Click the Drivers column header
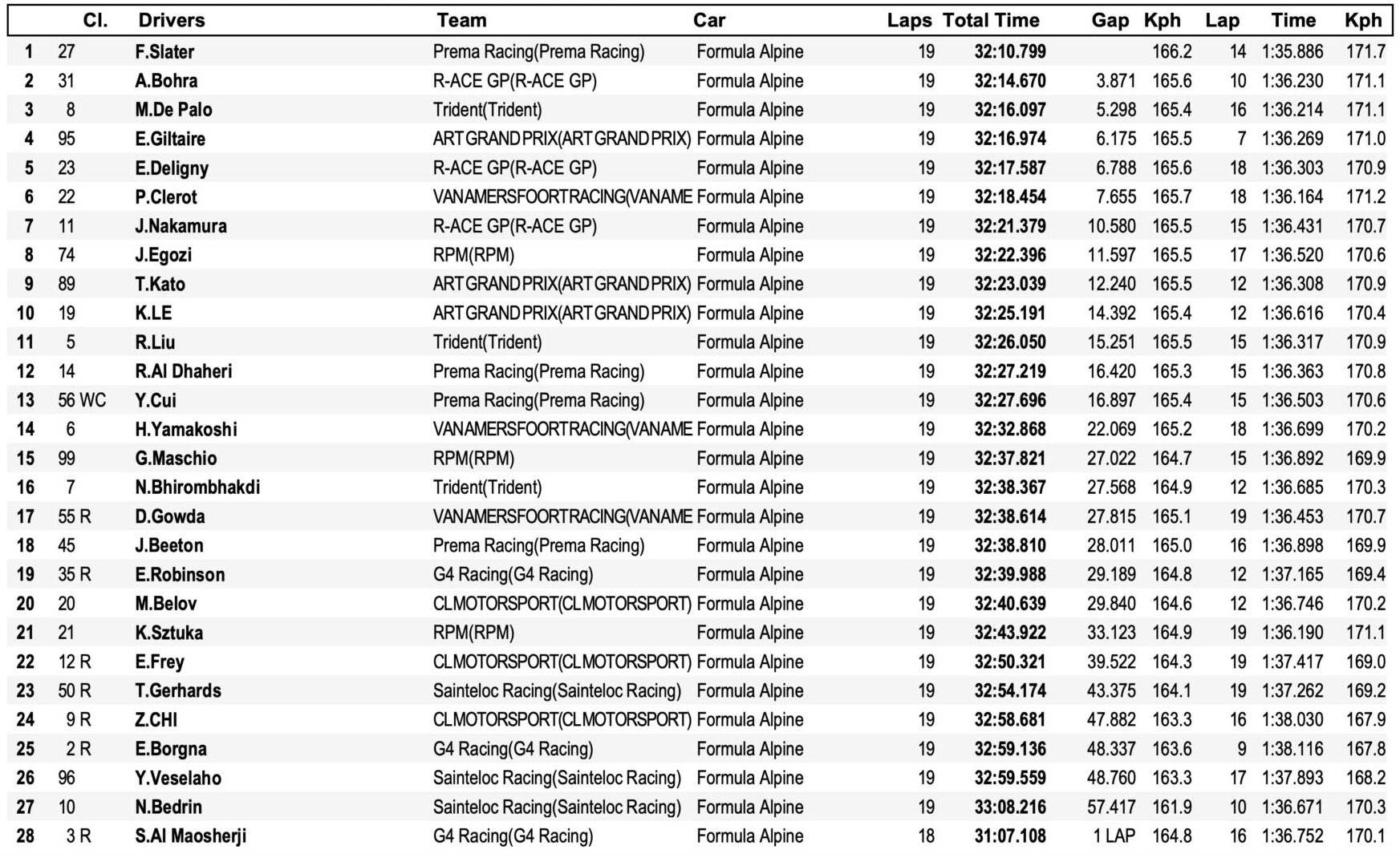The width and height of the screenshot is (1400, 858). point(172,20)
